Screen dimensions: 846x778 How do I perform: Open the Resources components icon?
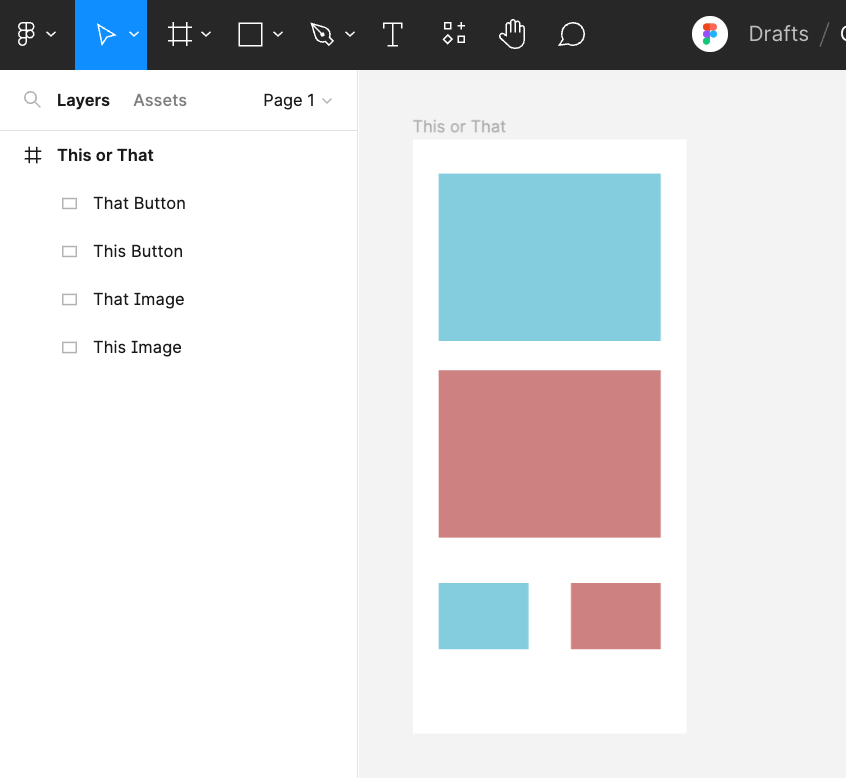(x=454, y=33)
